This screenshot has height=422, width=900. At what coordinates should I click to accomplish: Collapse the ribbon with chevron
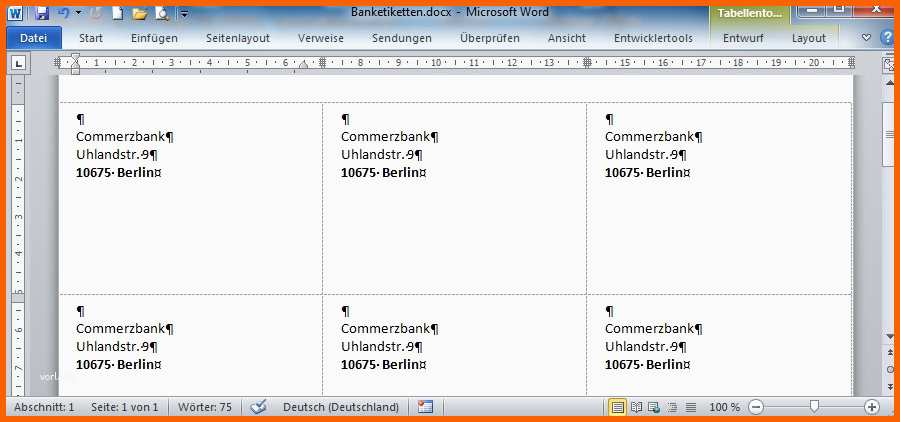(867, 38)
